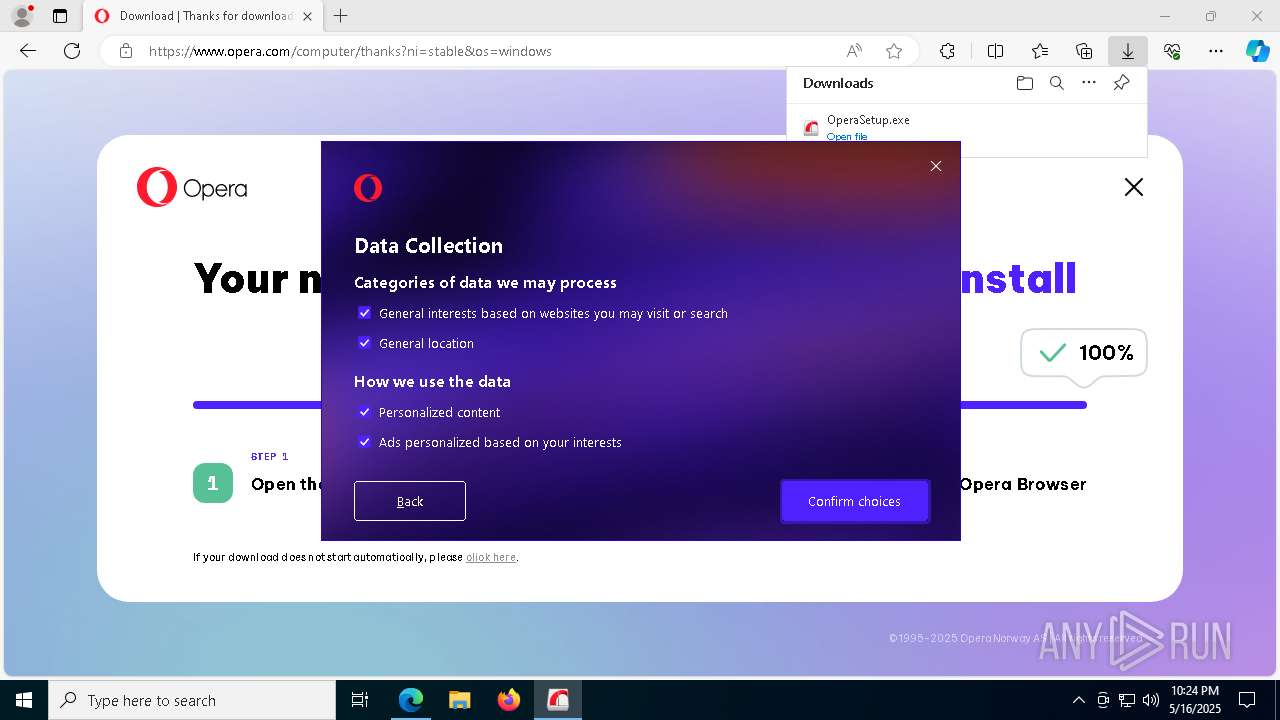
Task: Toggle the Personalized content checkbox
Action: click(x=365, y=412)
